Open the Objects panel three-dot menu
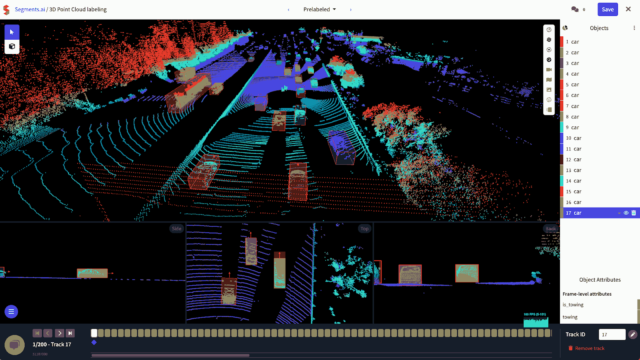Screen dimensions: 640x360 tap(634, 28)
